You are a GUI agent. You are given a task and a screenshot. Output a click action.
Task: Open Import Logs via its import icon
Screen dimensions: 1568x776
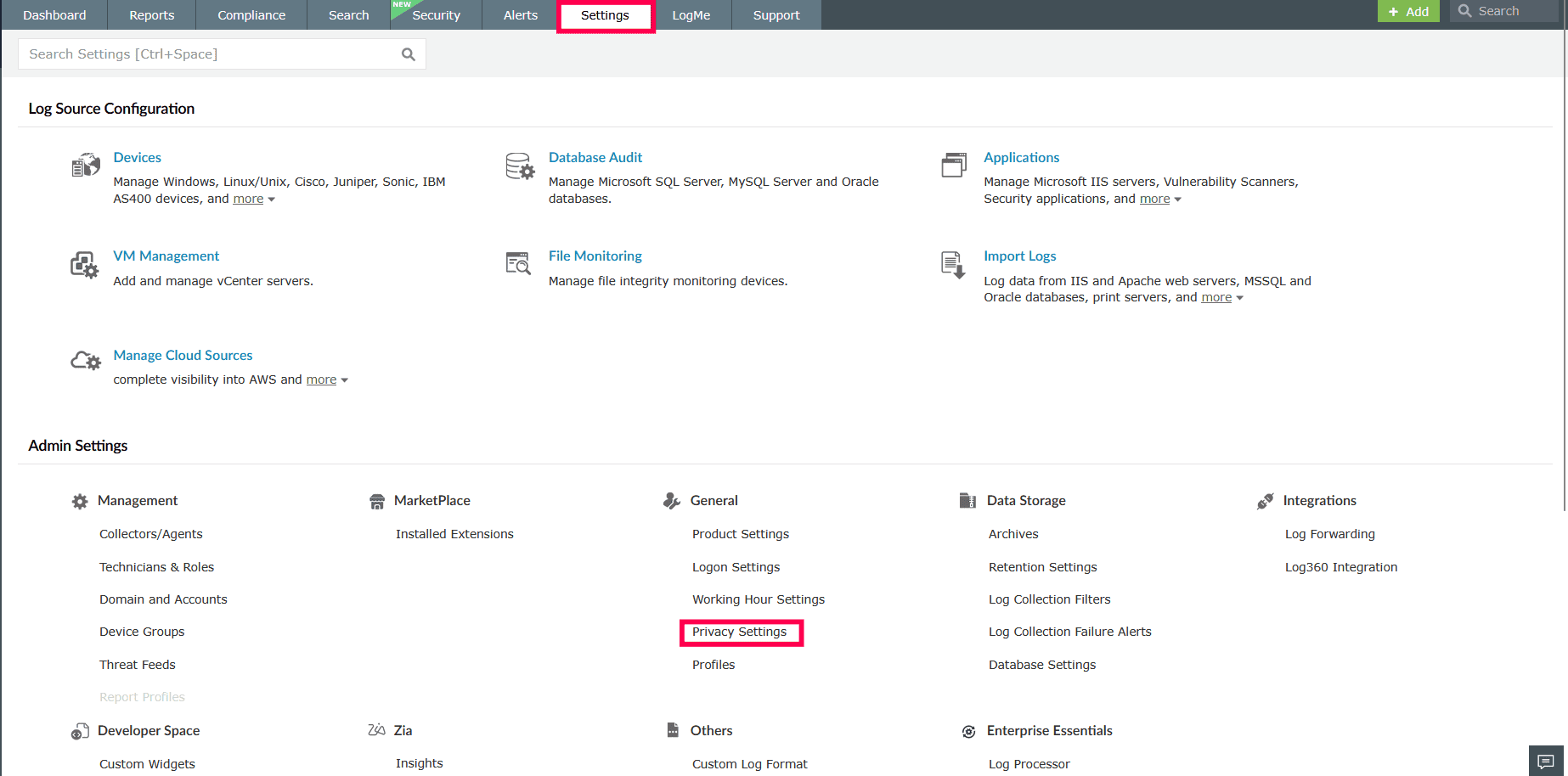tap(952, 264)
